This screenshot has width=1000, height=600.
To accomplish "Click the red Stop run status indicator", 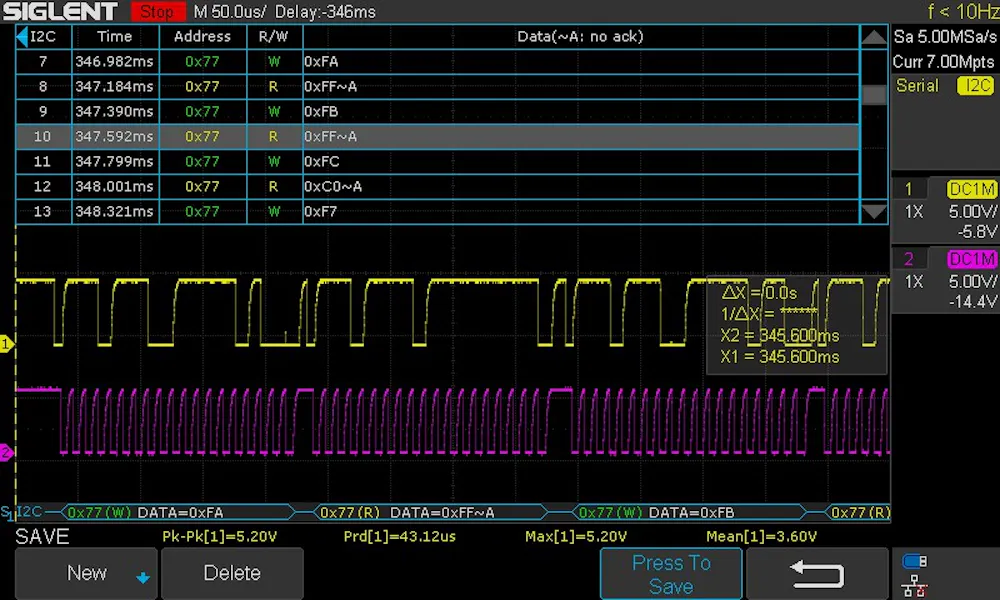I will [x=157, y=11].
